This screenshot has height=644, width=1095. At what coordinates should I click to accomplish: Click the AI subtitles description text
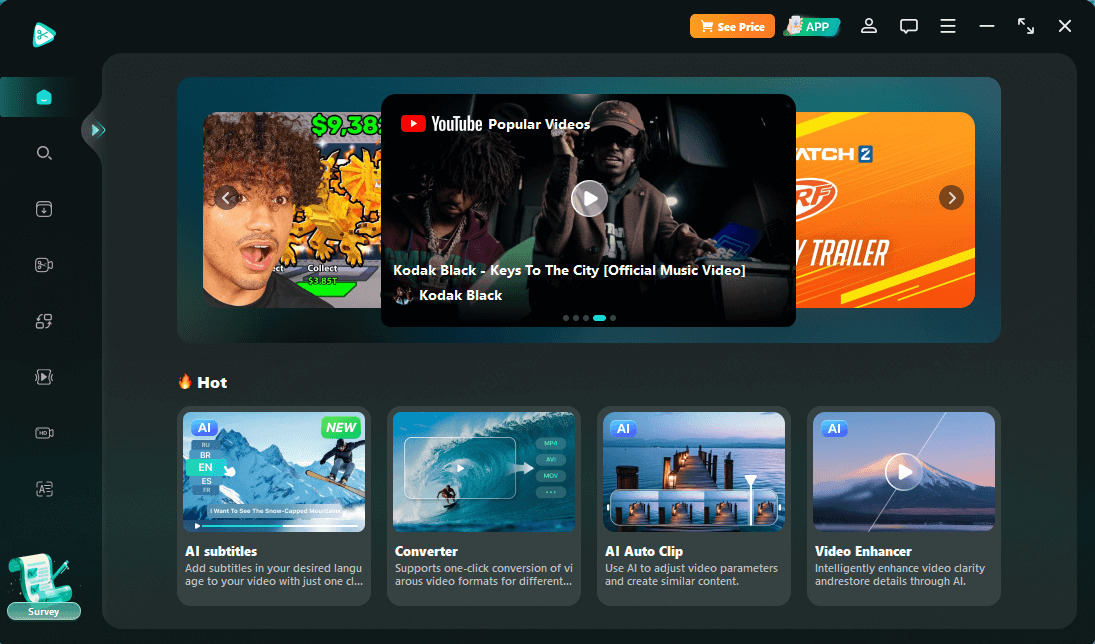tap(274, 575)
